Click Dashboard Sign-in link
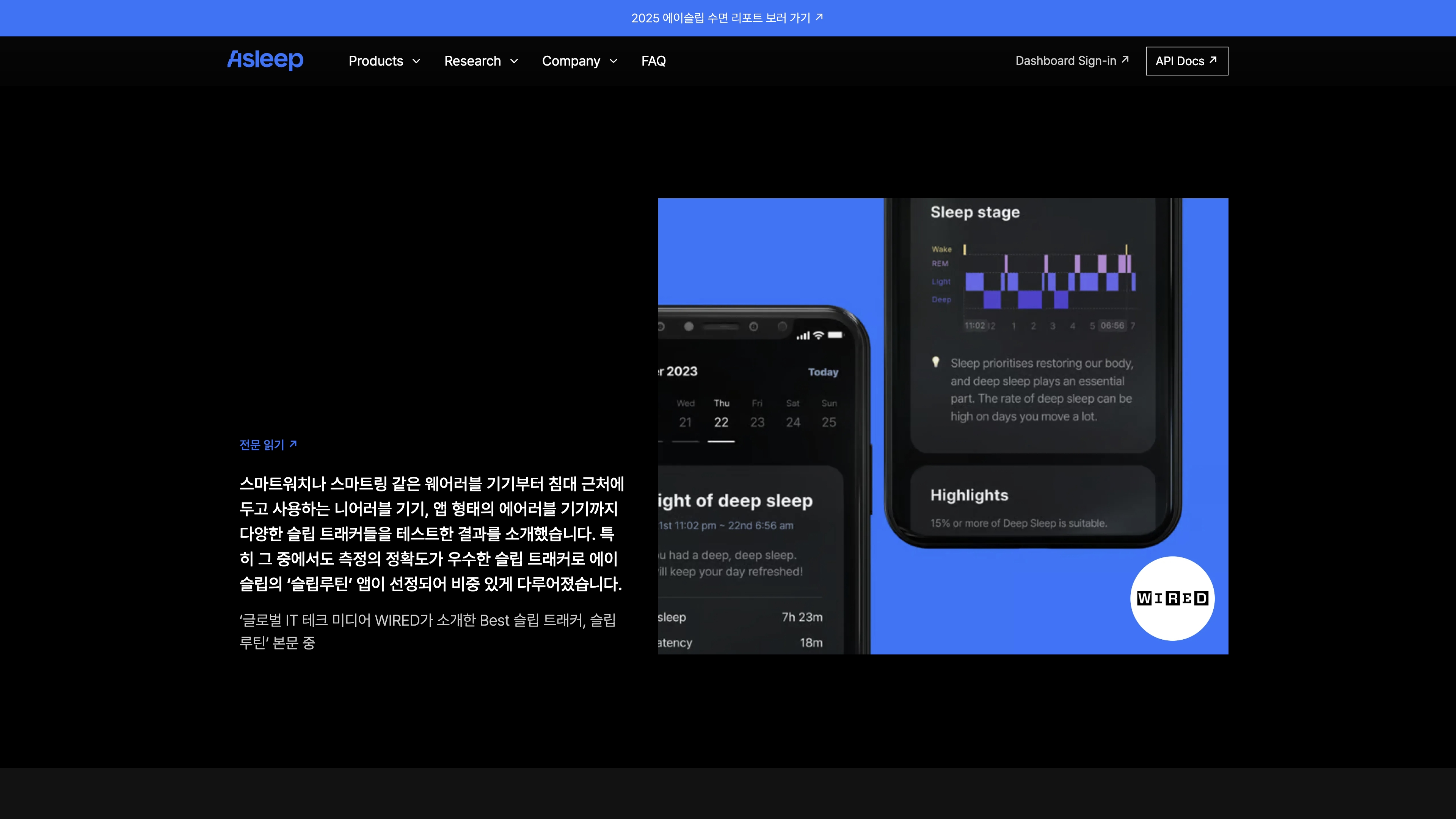This screenshot has width=1456, height=819. tap(1065, 61)
